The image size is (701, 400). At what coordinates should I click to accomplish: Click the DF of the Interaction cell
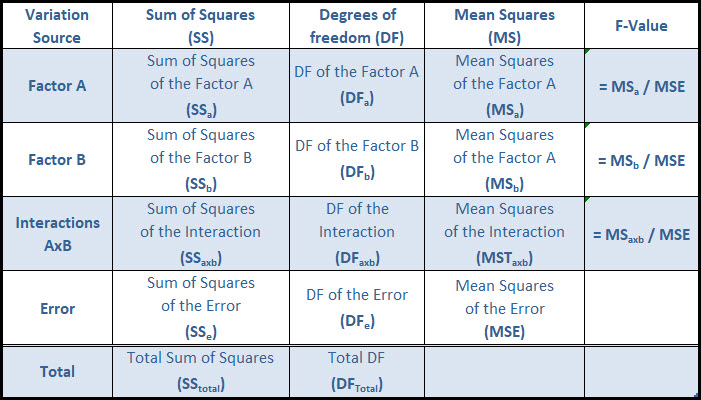point(356,233)
